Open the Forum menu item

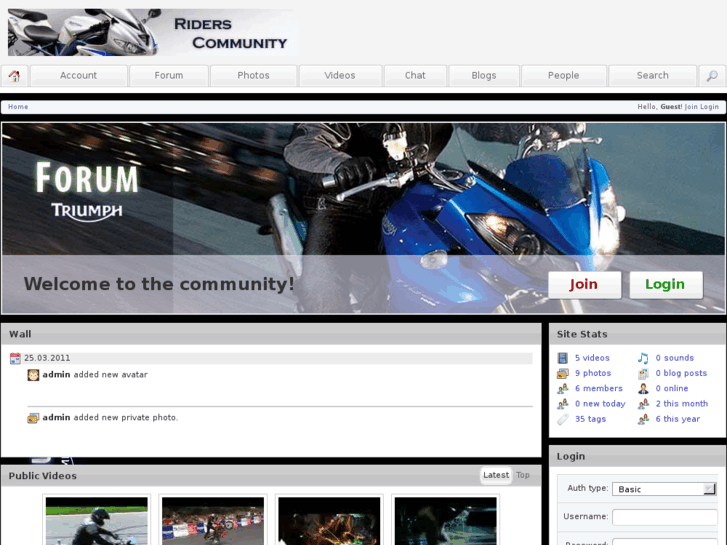169,76
